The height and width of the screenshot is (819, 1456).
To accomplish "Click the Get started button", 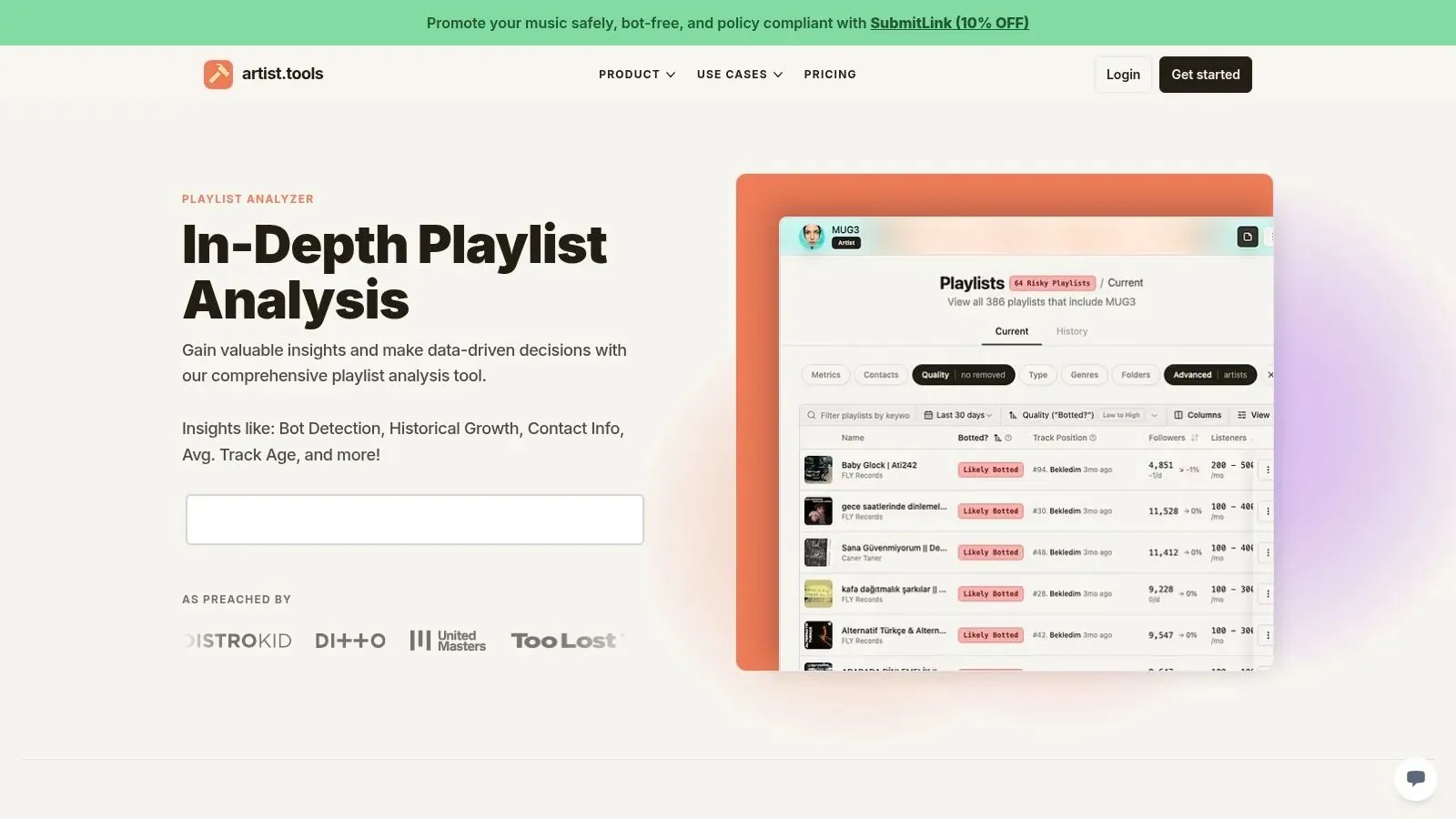I will 1206,75.
